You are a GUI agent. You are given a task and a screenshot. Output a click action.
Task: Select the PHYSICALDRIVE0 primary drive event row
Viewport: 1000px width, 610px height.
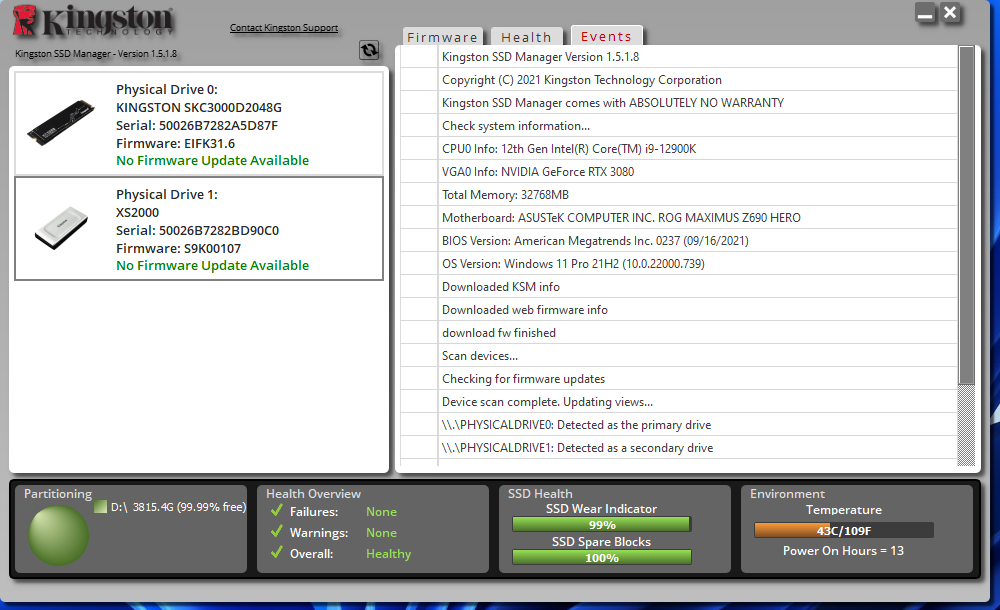tap(679, 424)
